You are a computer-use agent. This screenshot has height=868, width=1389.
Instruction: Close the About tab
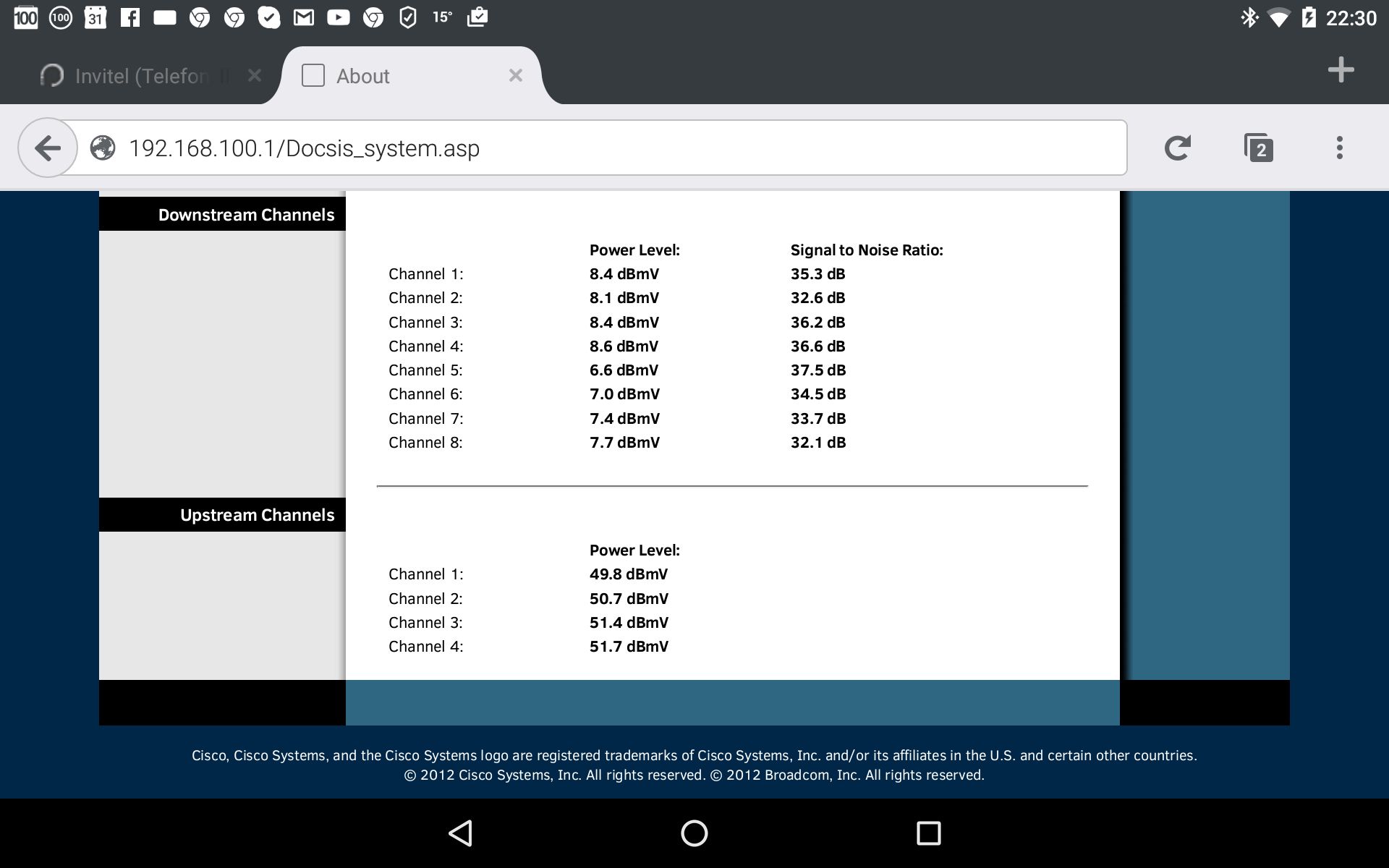(515, 75)
